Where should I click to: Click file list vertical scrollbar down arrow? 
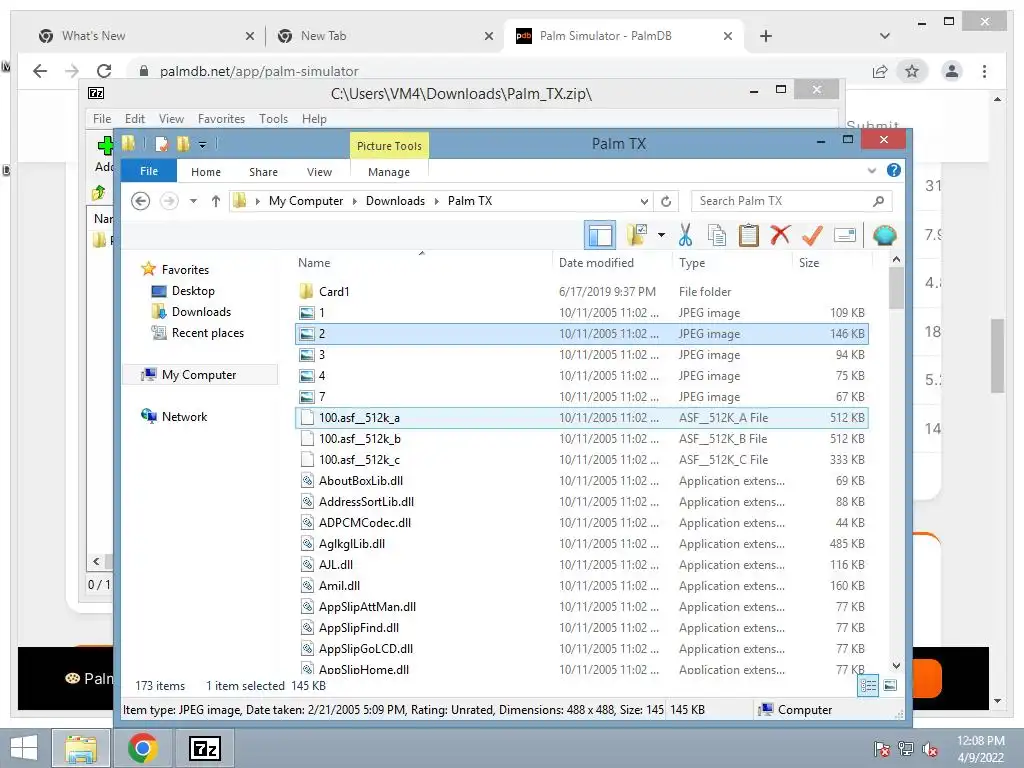pos(896,665)
